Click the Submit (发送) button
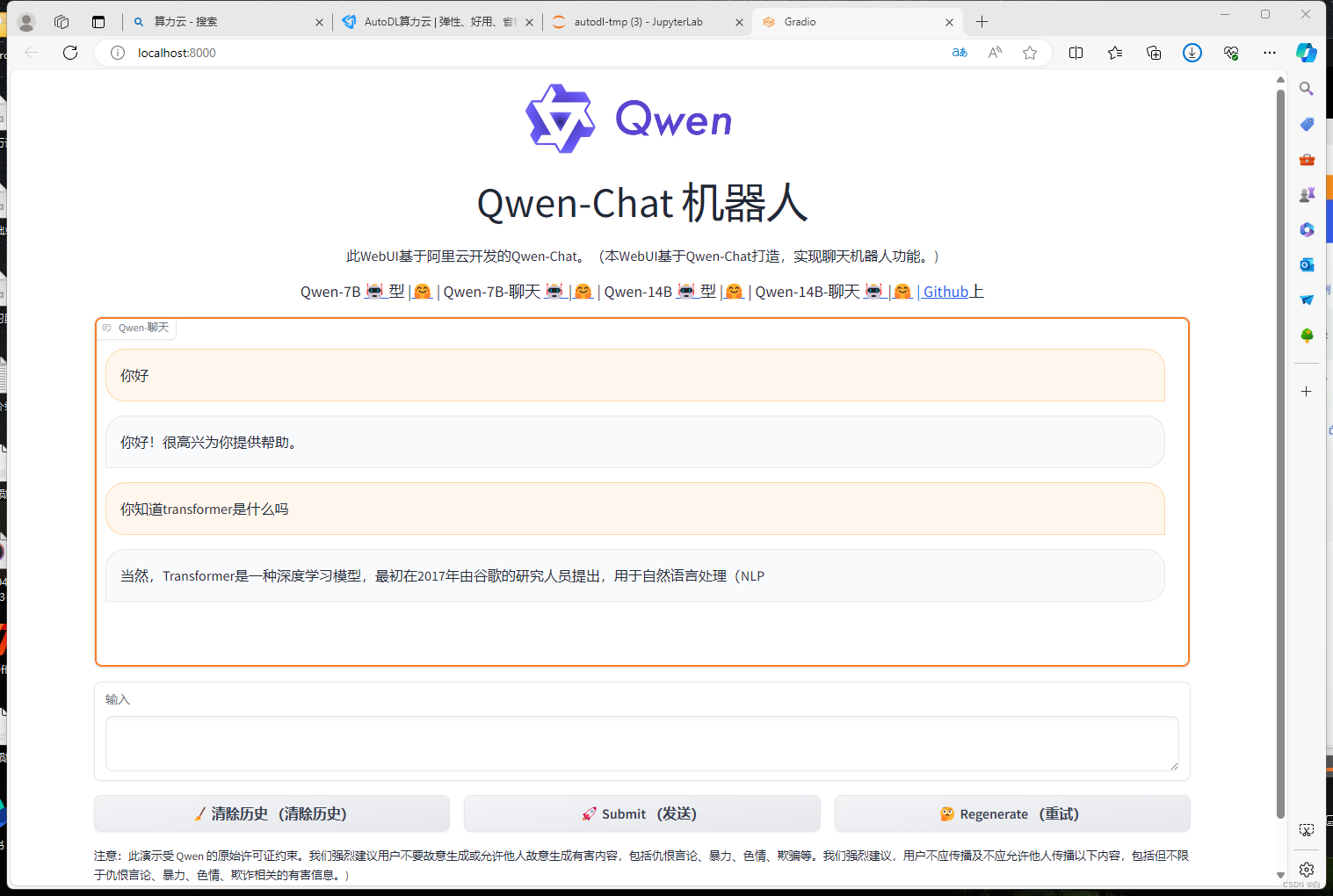The image size is (1333, 896). (x=641, y=813)
